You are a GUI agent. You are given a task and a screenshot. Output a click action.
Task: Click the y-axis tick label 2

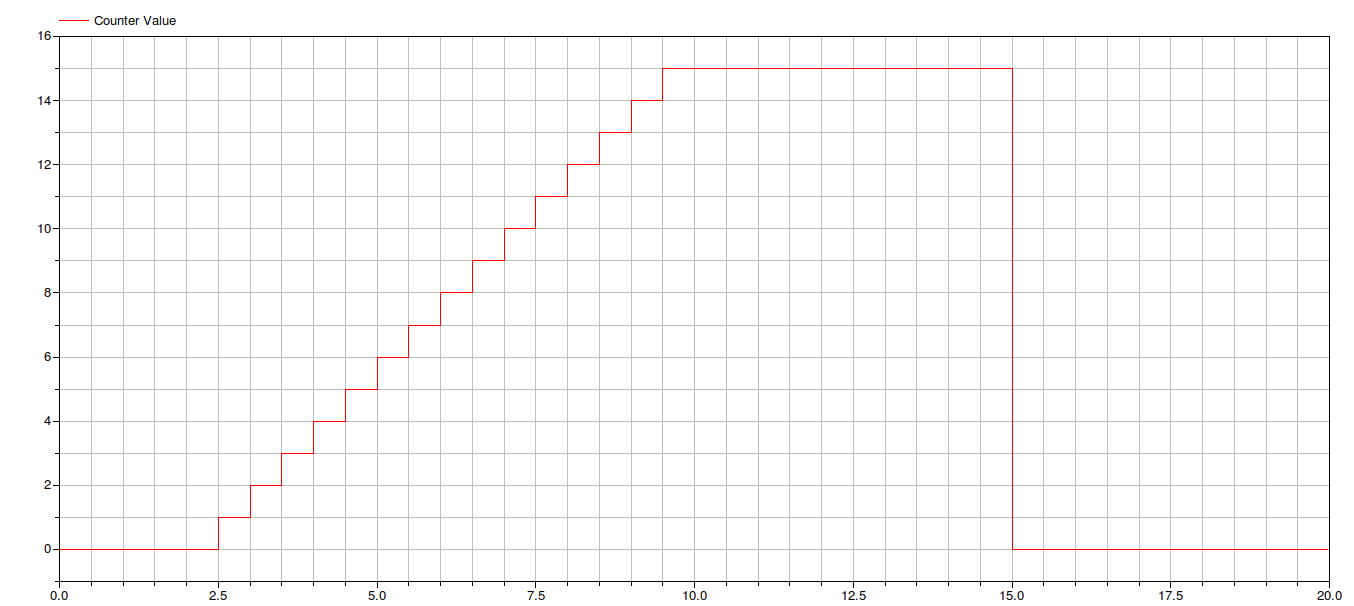pyautogui.click(x=46, y=485)
